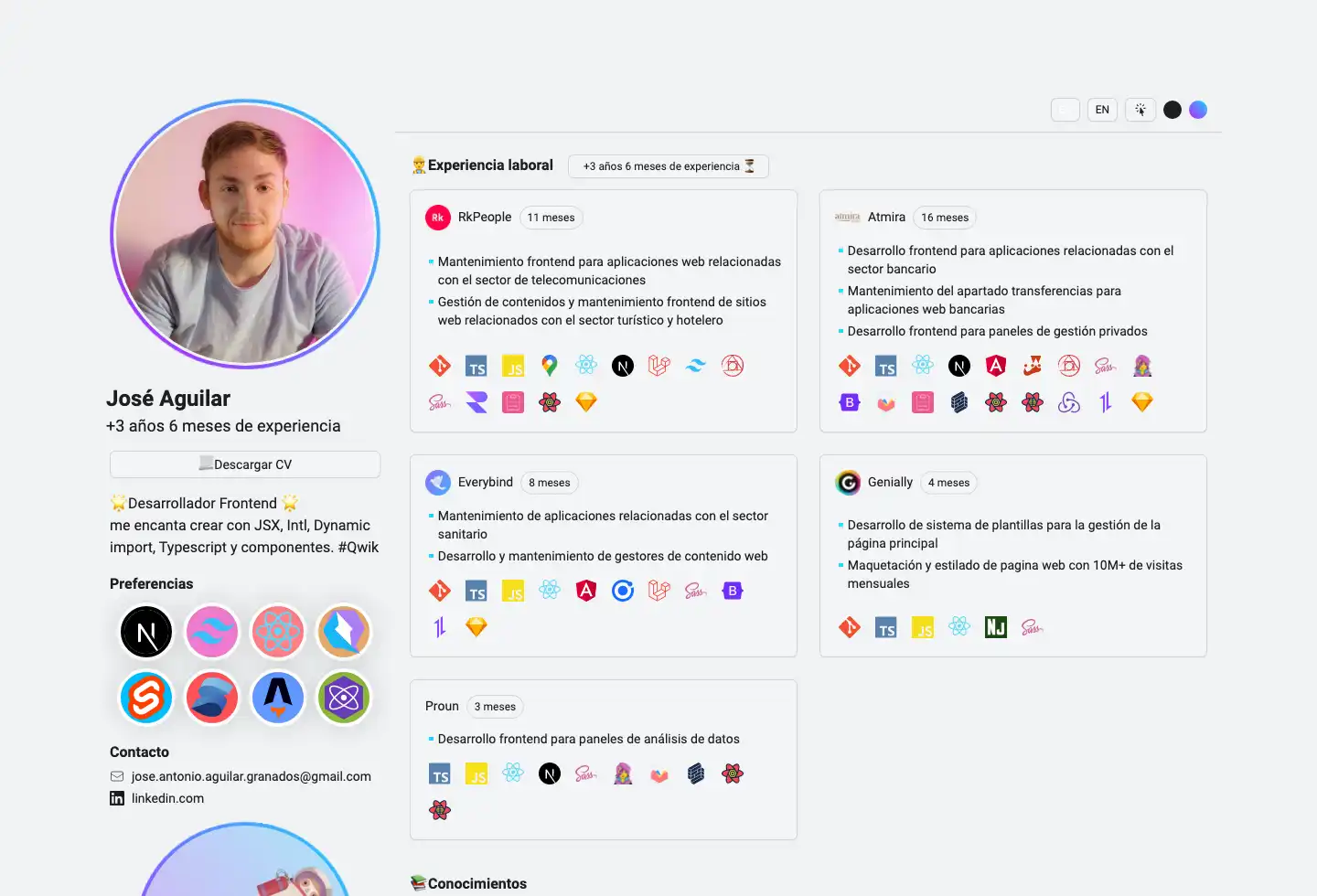Click the Svelte icon under Preferencias
Image resolution: width=1317 pixels, height=896 pixels.
pos(146,698)
